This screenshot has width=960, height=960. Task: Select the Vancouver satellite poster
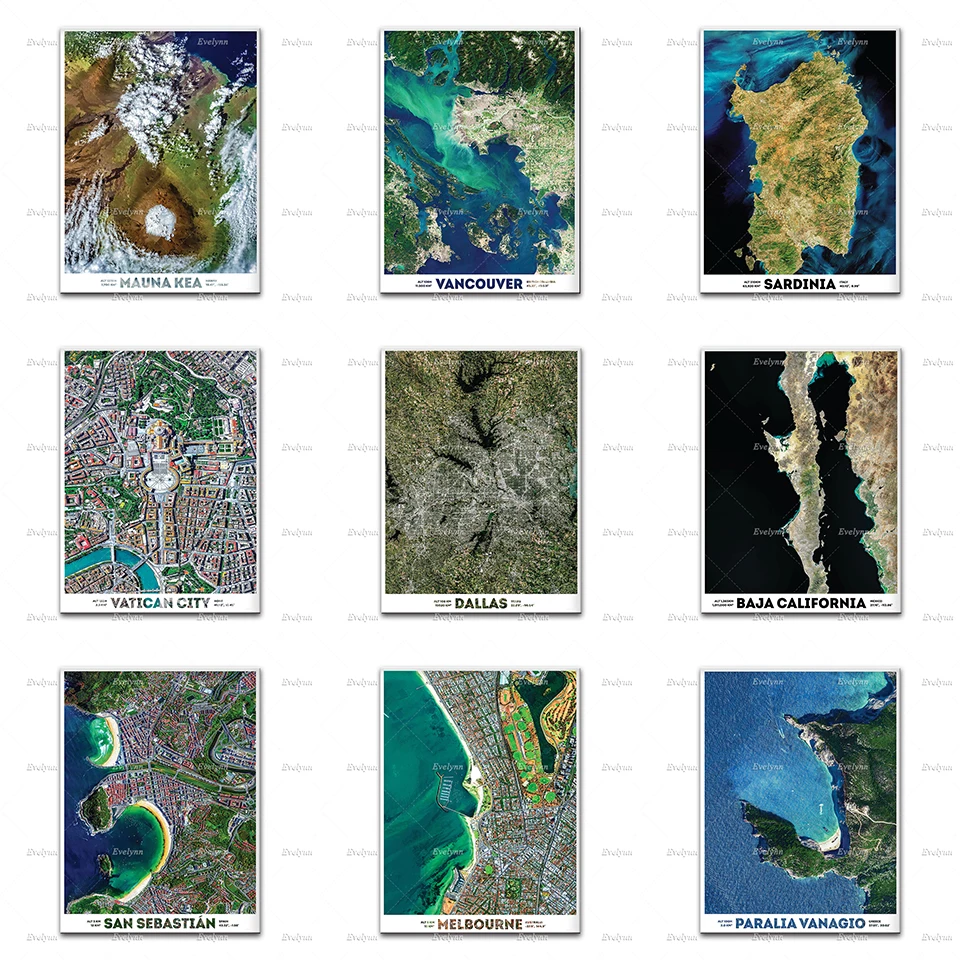[x=481, y=160]
